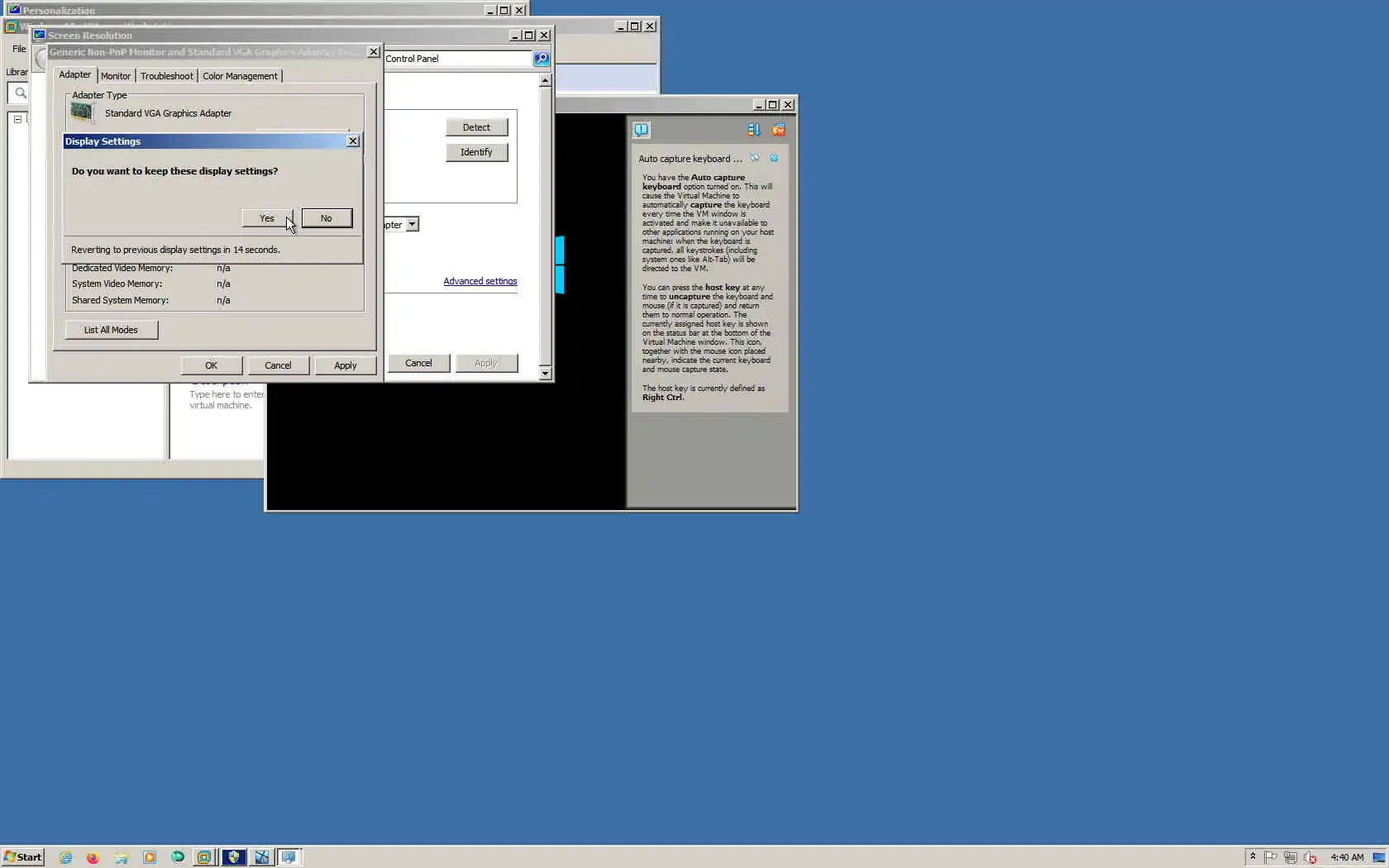Click the Control Panel search field
This screenshot has height=868, width=1389.
[457, 59]
